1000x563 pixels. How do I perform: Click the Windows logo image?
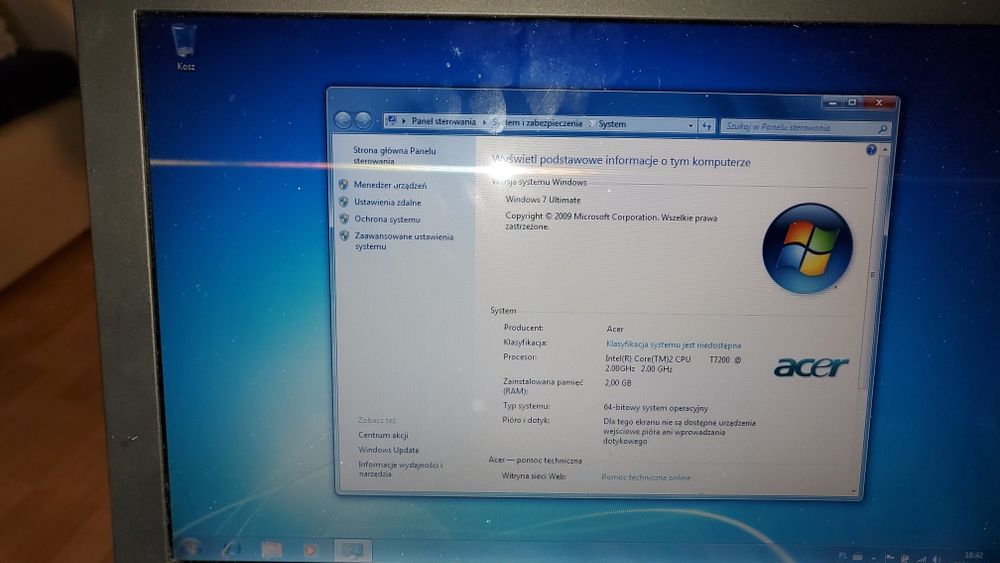point(807,248)
